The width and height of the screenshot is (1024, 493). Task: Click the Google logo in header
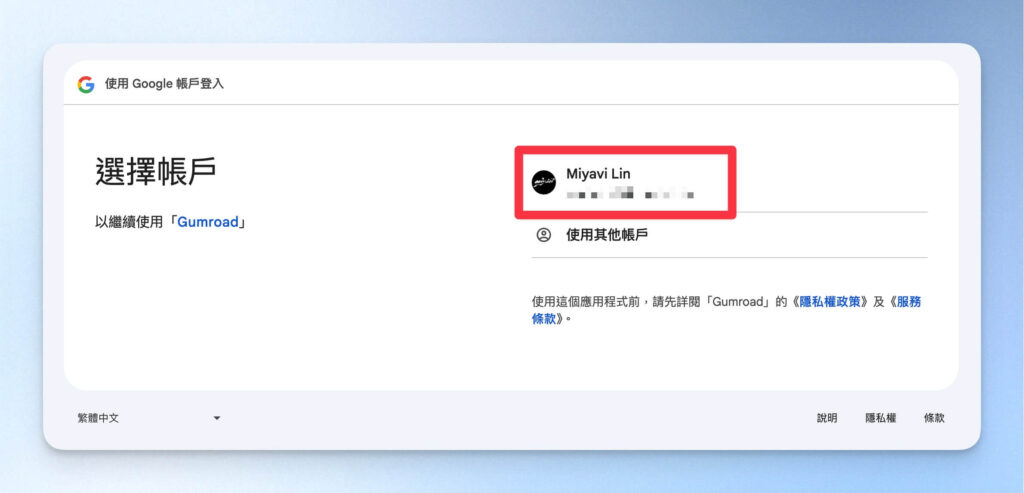[86, 84]
